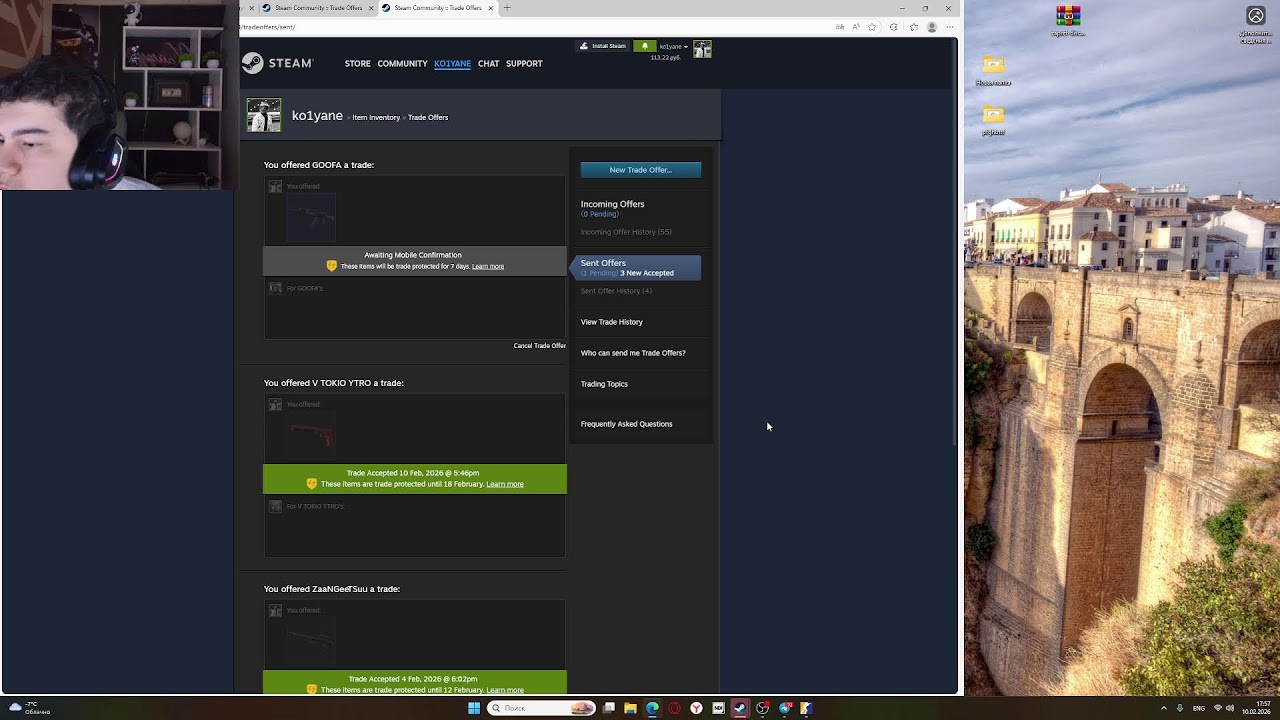This screenshot has height=720, width=1280.
Task: Open Yandex browser from taskbar
Action: coord(696,708)
